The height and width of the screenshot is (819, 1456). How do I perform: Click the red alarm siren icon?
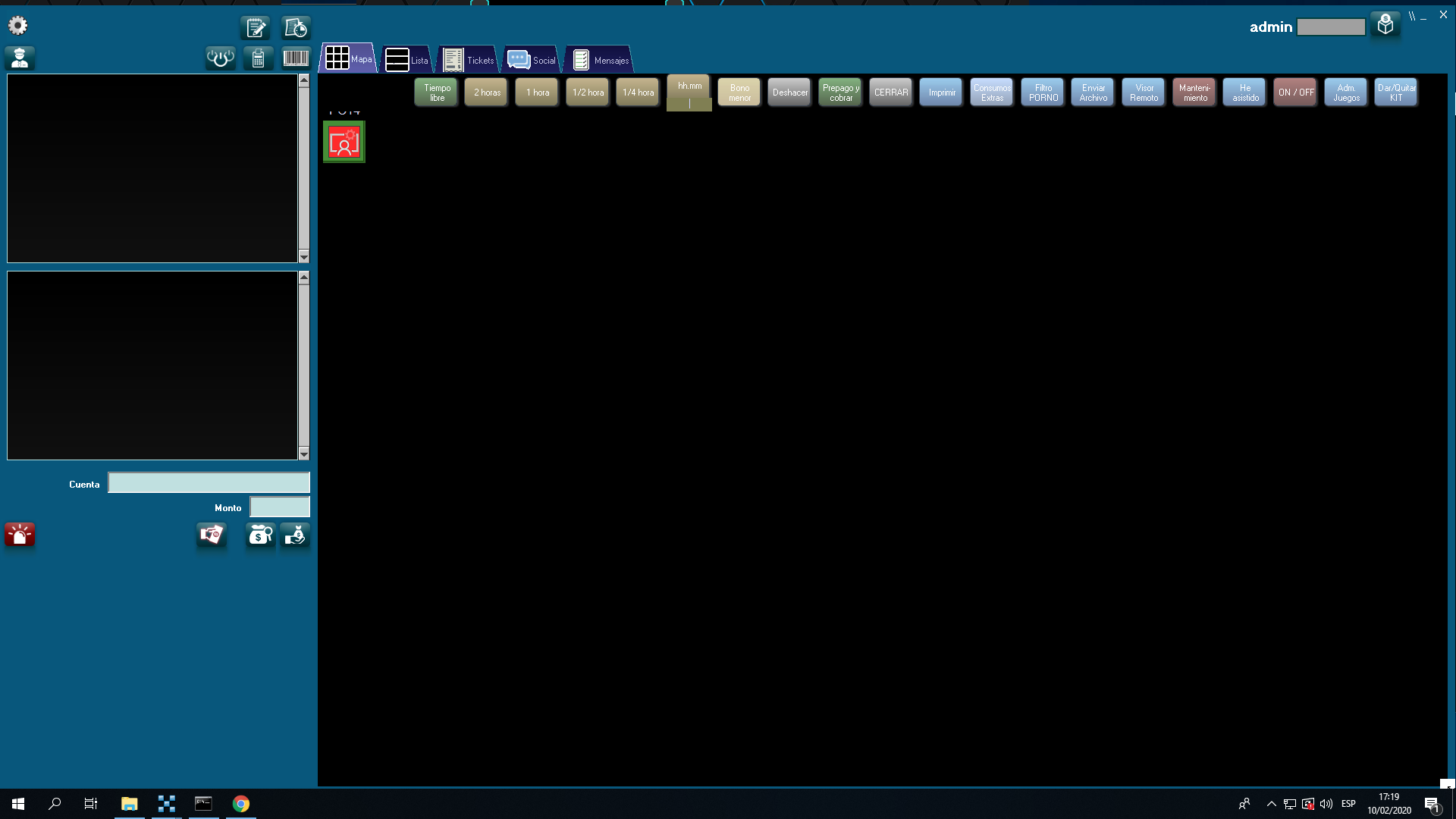click(20, 535)
